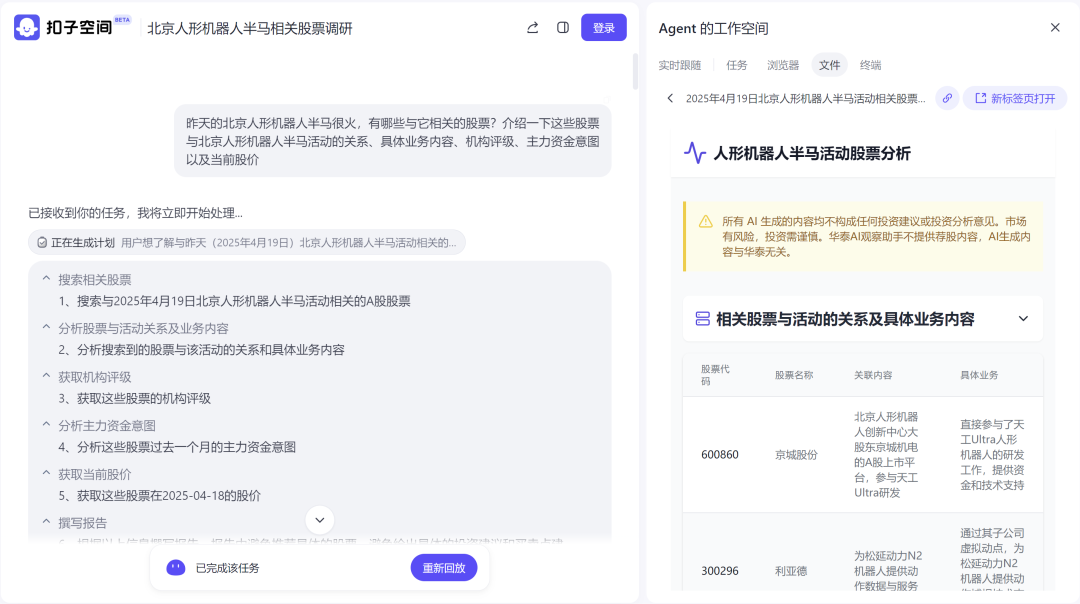Collapse the 获取当前股价 step
Viewport: 1080px width, 604px height.
(x=46, y=473)
